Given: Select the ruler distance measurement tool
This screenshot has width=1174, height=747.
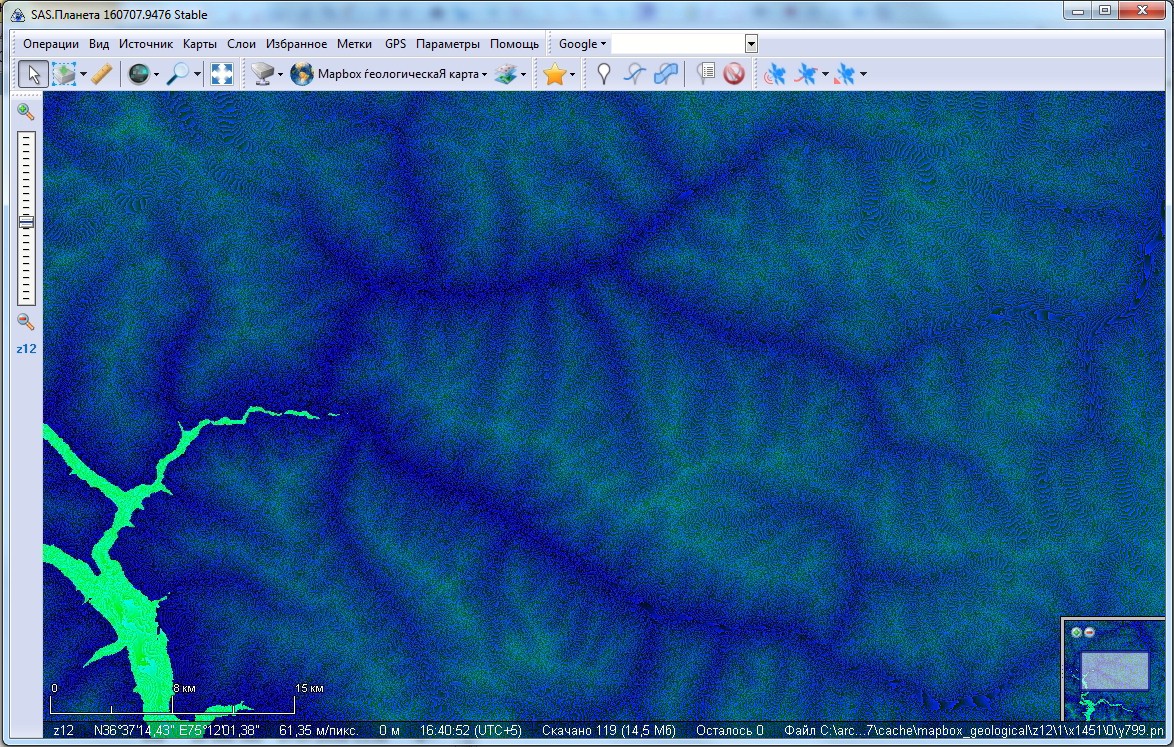Looking at the screenshot, I should (101, 74).
